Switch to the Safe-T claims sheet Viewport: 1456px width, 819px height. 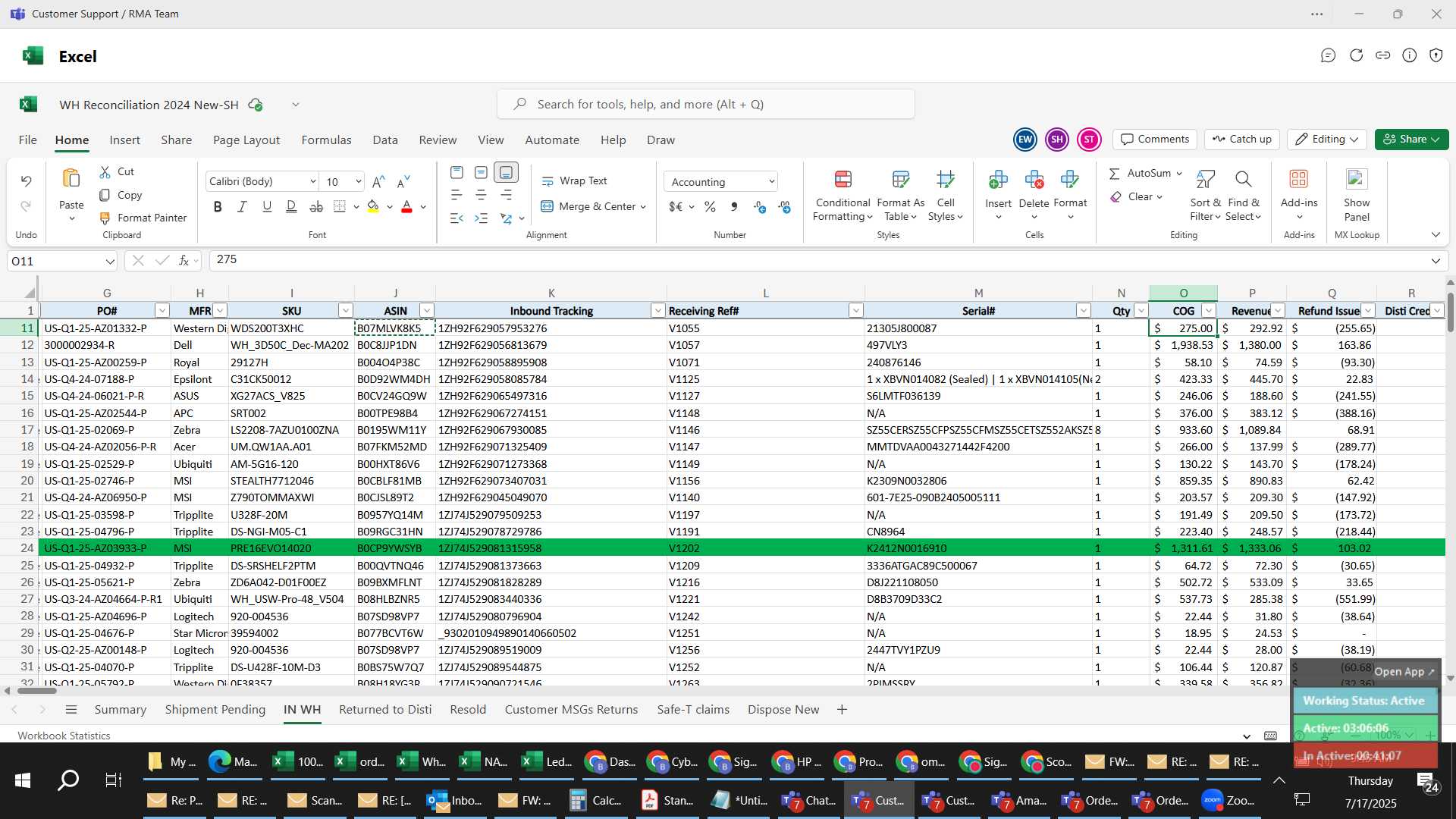[693, 710]
